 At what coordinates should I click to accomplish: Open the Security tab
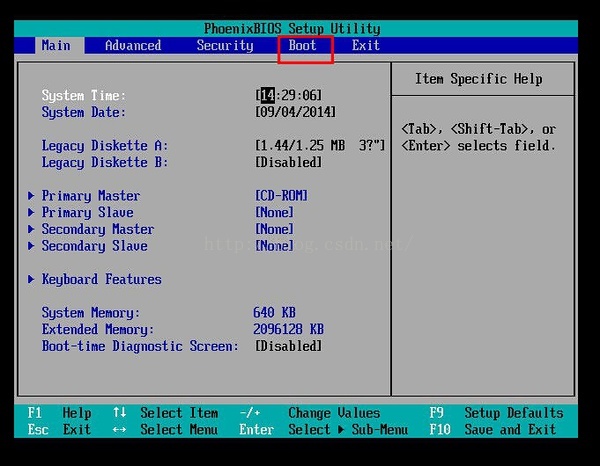[x=225, y=45]
